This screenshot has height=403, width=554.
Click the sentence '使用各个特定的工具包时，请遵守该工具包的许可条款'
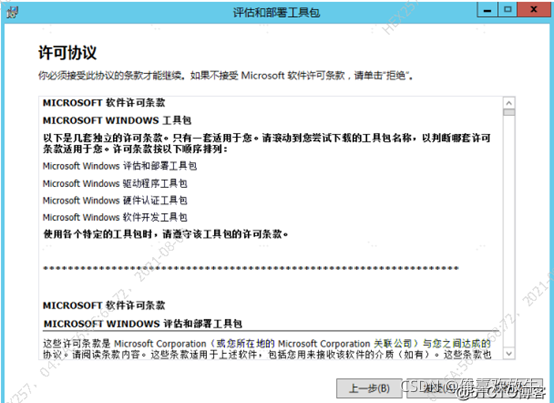(x=165, y=234)
